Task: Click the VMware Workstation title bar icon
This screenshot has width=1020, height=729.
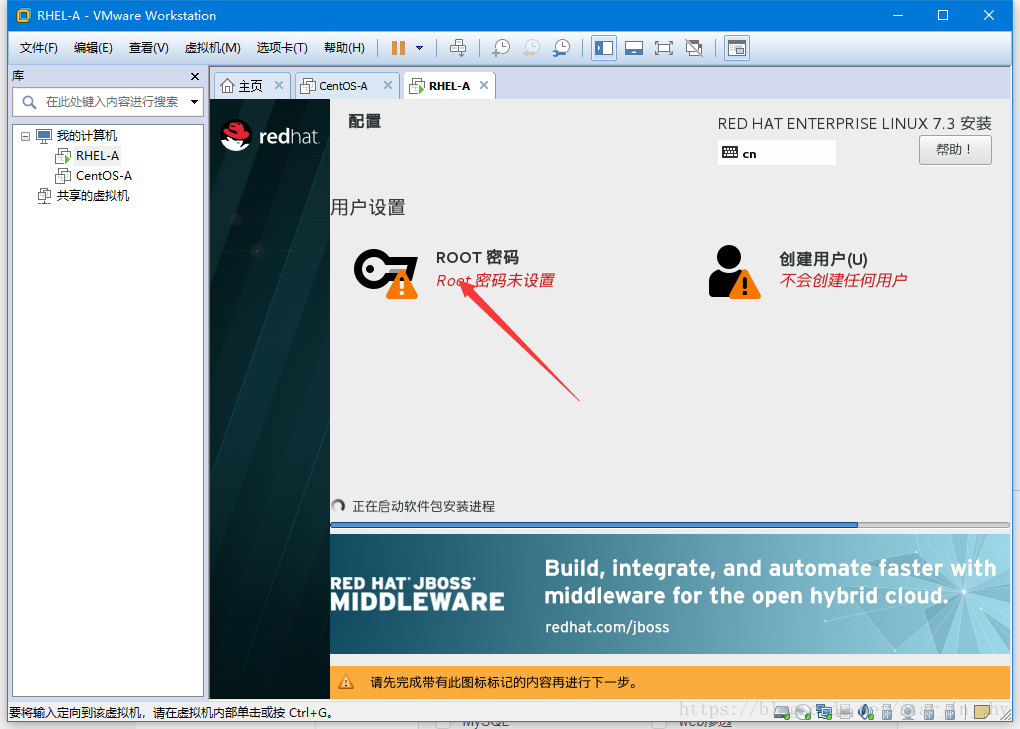Action: coord(23,15)
